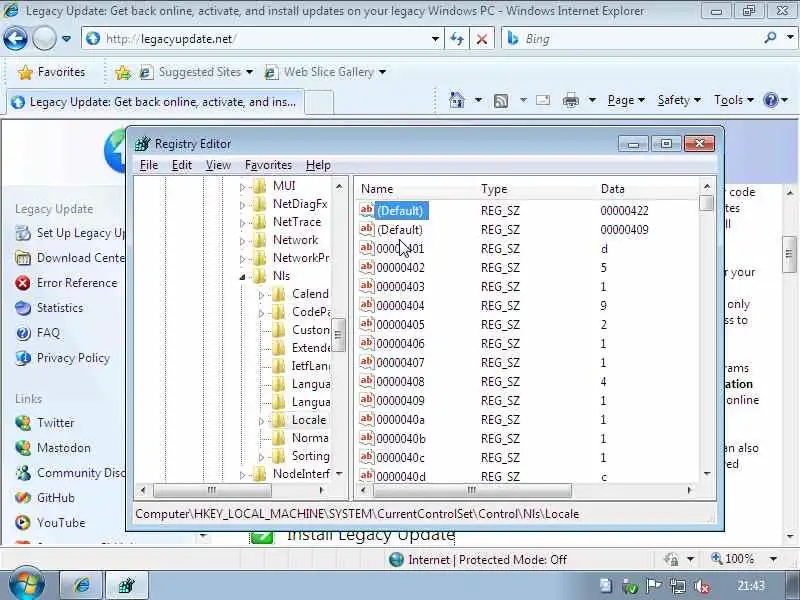Click the blue Help icon
The width and height of the screenshot is (800, 600).
[770, 100]
